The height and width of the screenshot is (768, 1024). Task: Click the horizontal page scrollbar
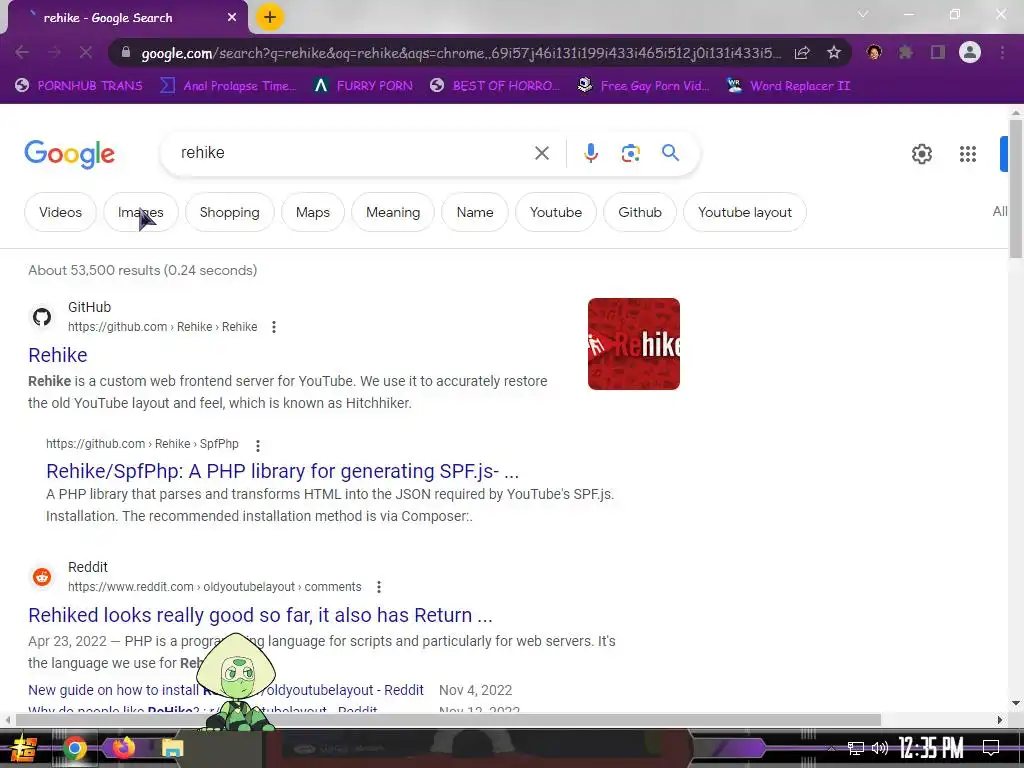(447, 720)
